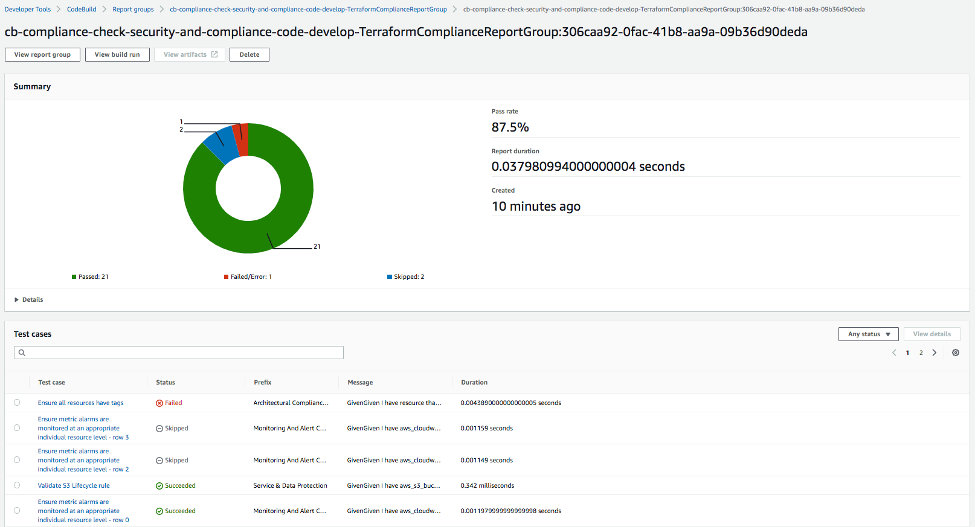Open metric alarms test case row 2
This screenshot has width=977, height=527.
pos(83,460)
